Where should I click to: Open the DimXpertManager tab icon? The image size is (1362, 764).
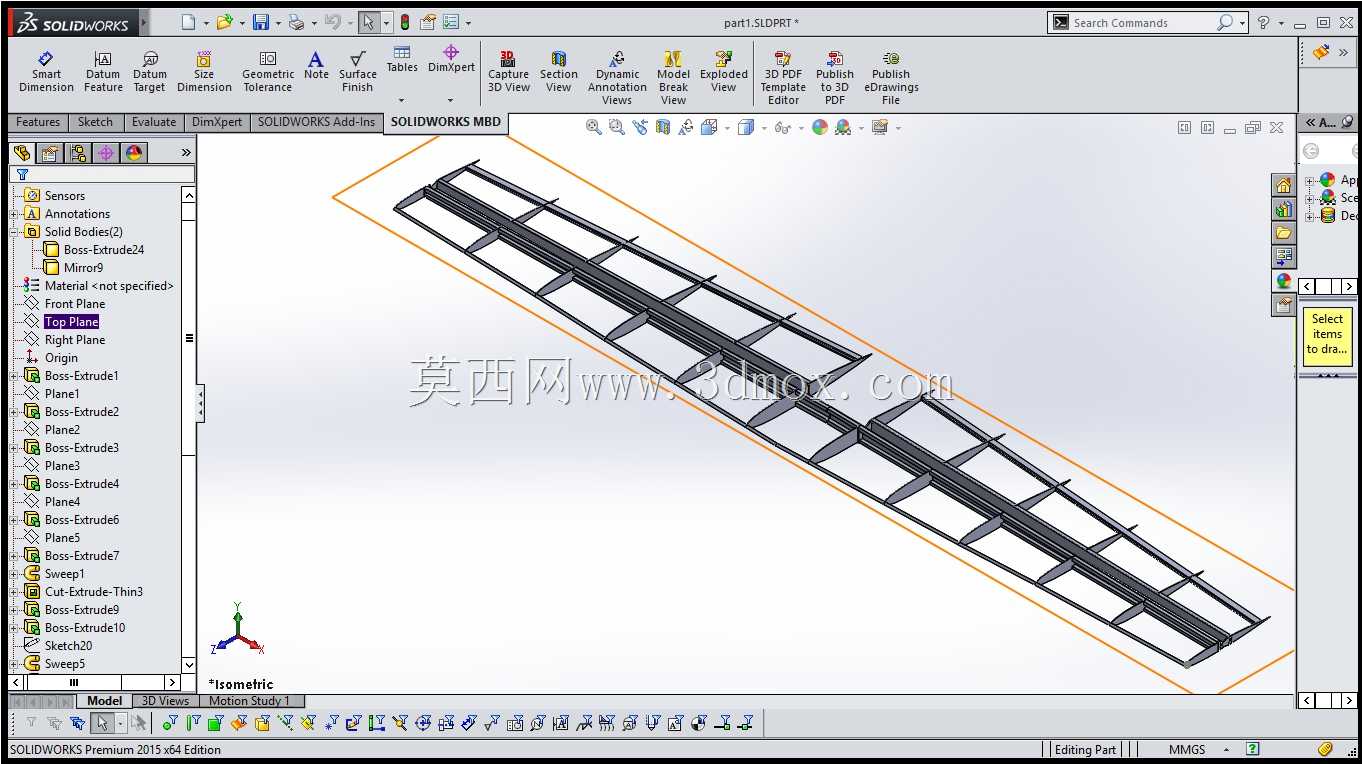(x=105, y=153)
